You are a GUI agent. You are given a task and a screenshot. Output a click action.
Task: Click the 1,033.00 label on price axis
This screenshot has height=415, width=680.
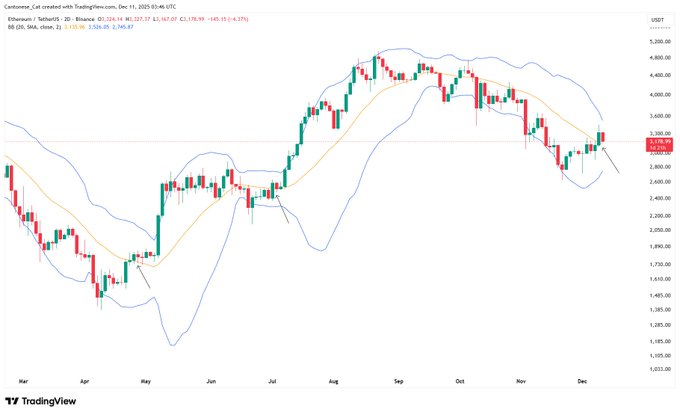click(657, 369)
